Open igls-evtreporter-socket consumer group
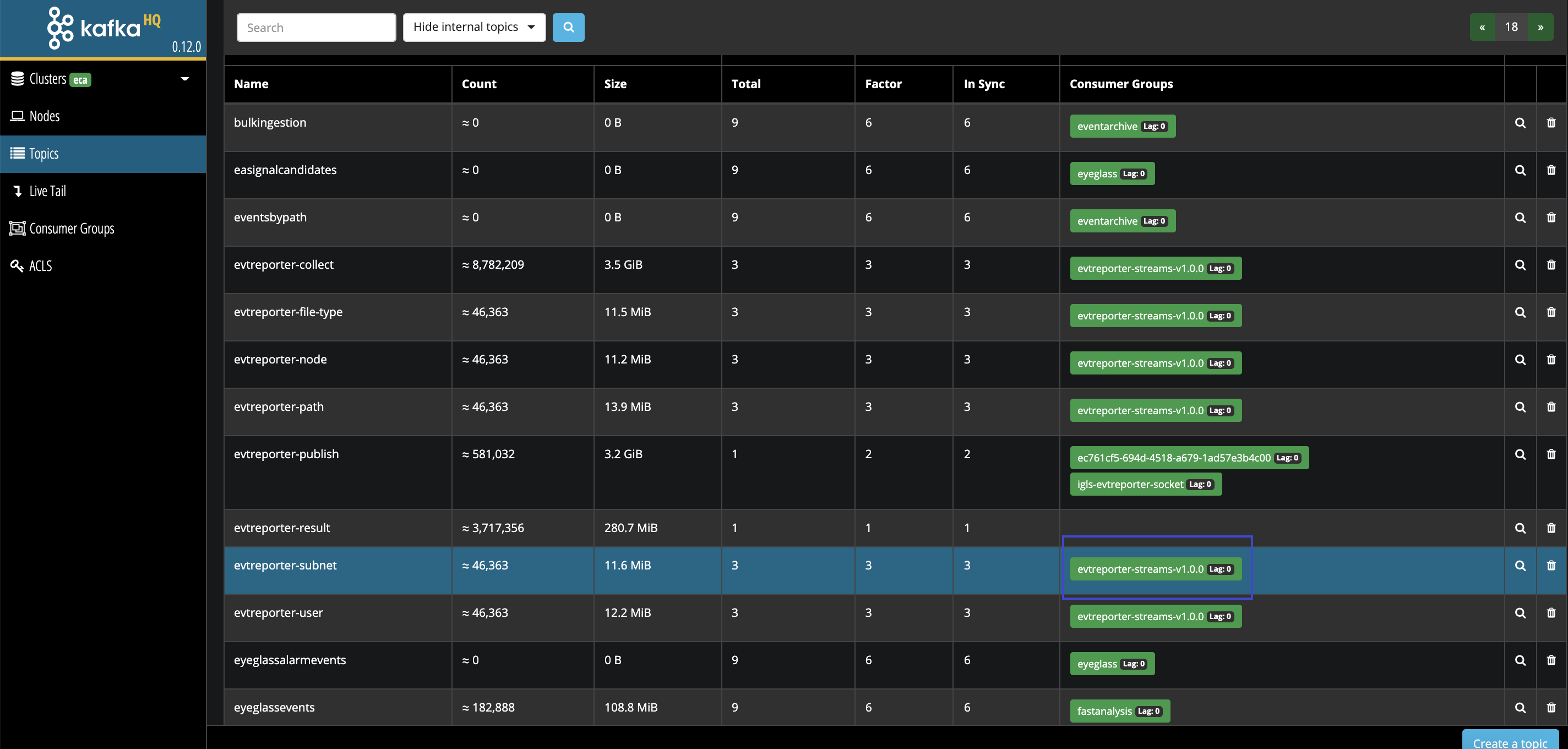Screen dimensions: 1568x749 1146,485
